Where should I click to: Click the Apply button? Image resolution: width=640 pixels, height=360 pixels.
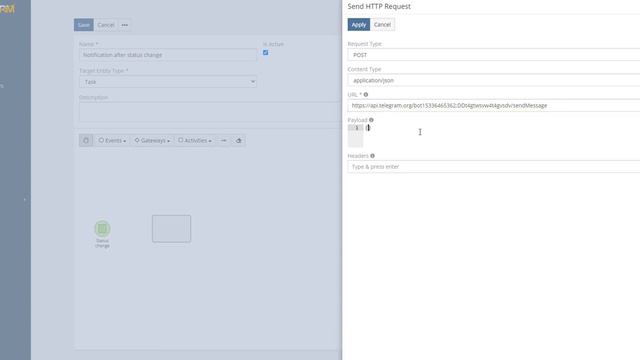coord(358,24)
